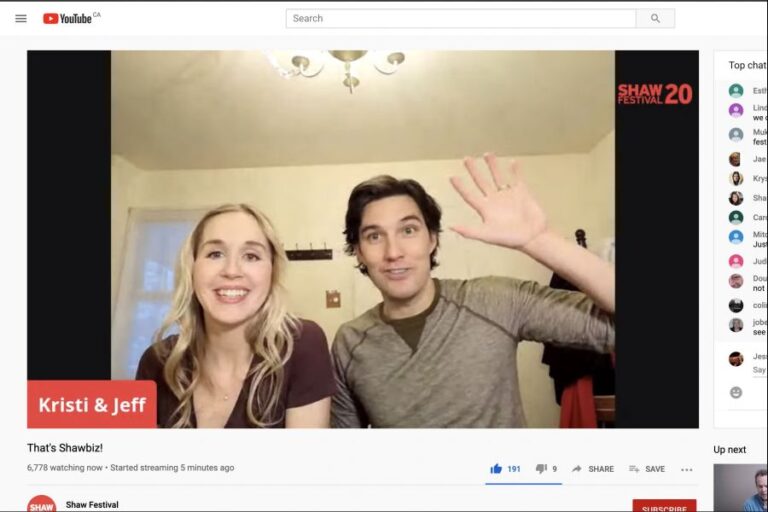
Task: Open the emoji picker in chat
Action: click(x=736, y=392)
